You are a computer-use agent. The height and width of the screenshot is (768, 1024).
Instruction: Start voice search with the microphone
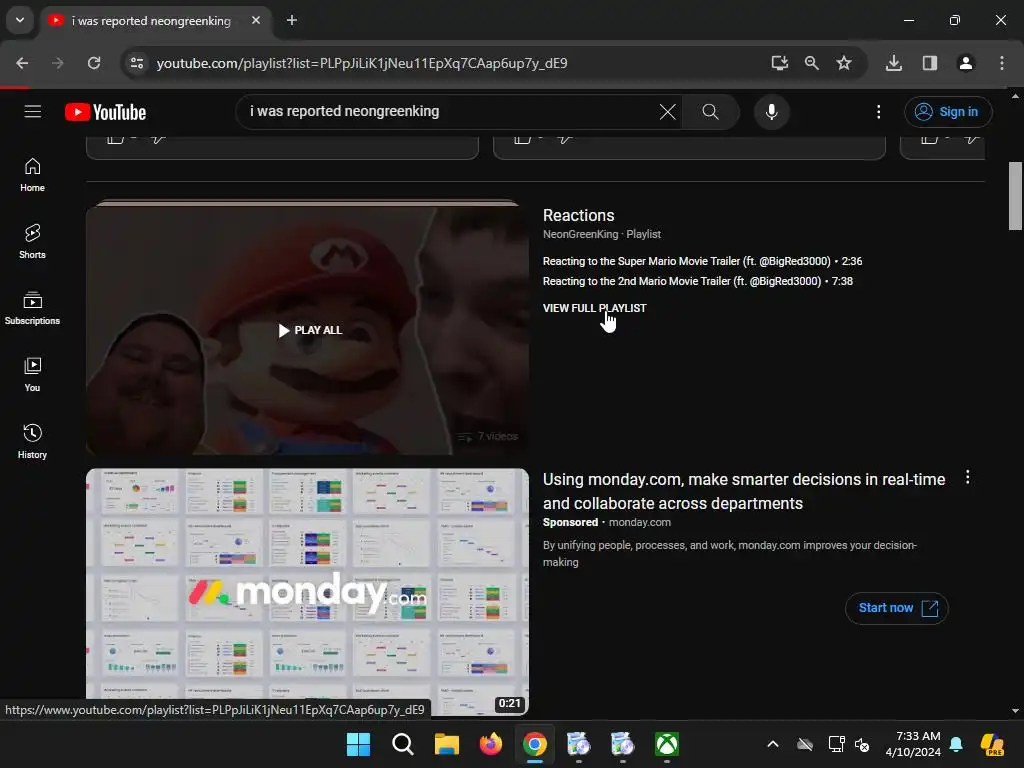[x=771, y=112]
